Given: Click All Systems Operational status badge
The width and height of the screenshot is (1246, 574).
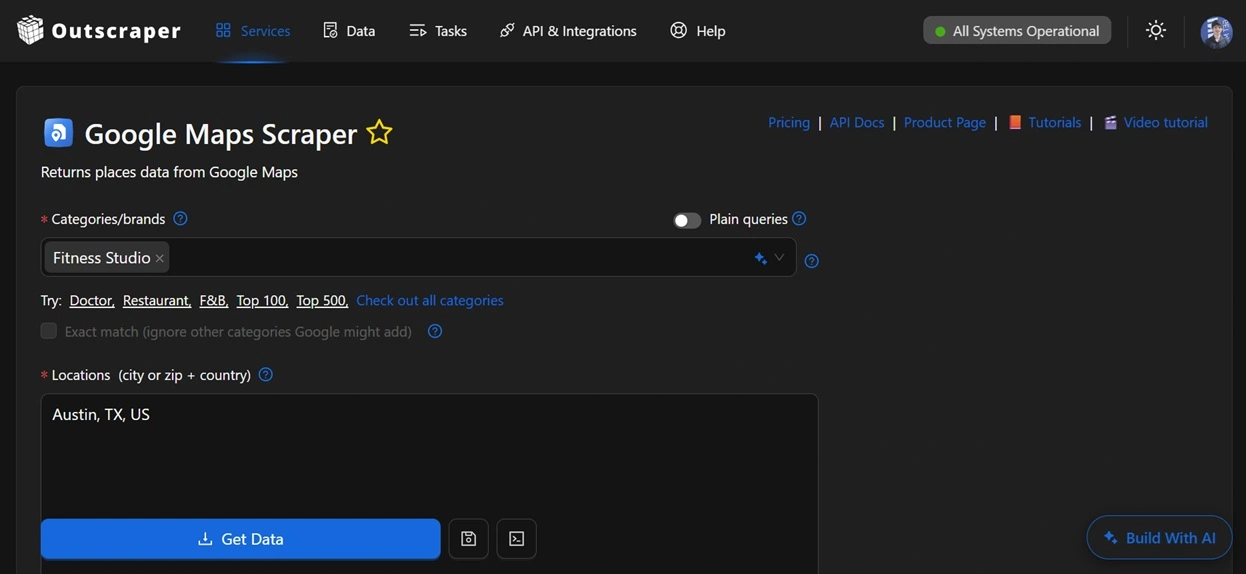Looking at the screenshot, I should (x=1017, y=31).
